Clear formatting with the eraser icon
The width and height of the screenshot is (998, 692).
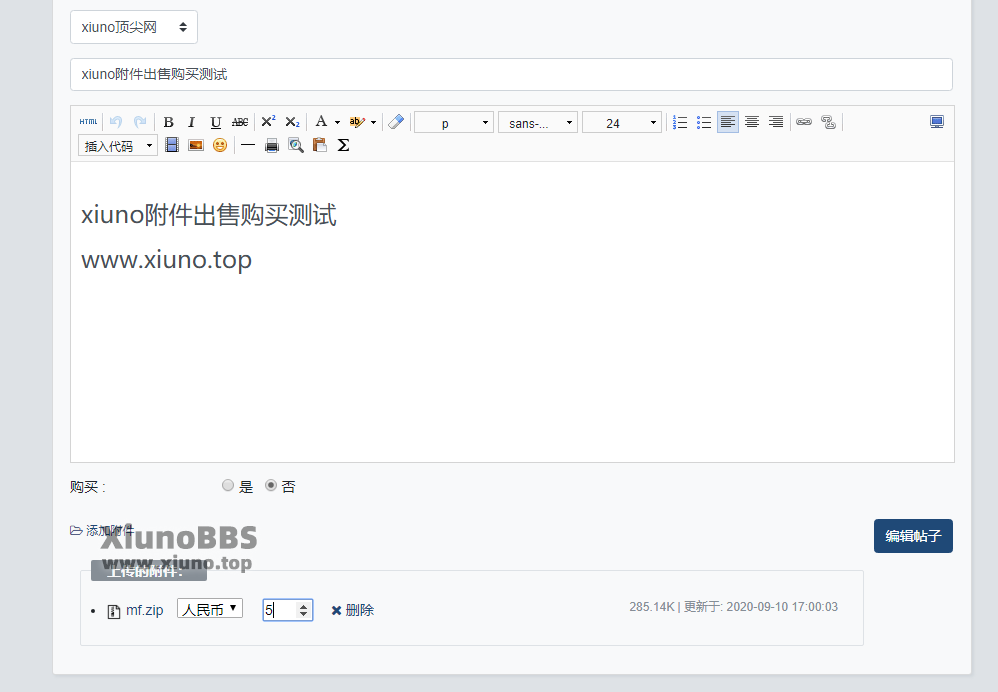396,122
